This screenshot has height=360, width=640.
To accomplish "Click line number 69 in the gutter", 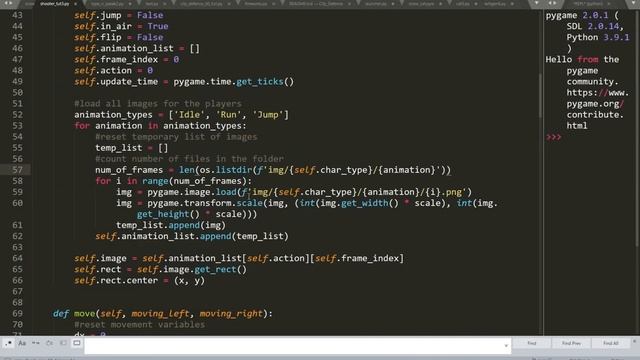I will (x=18, y=313).
